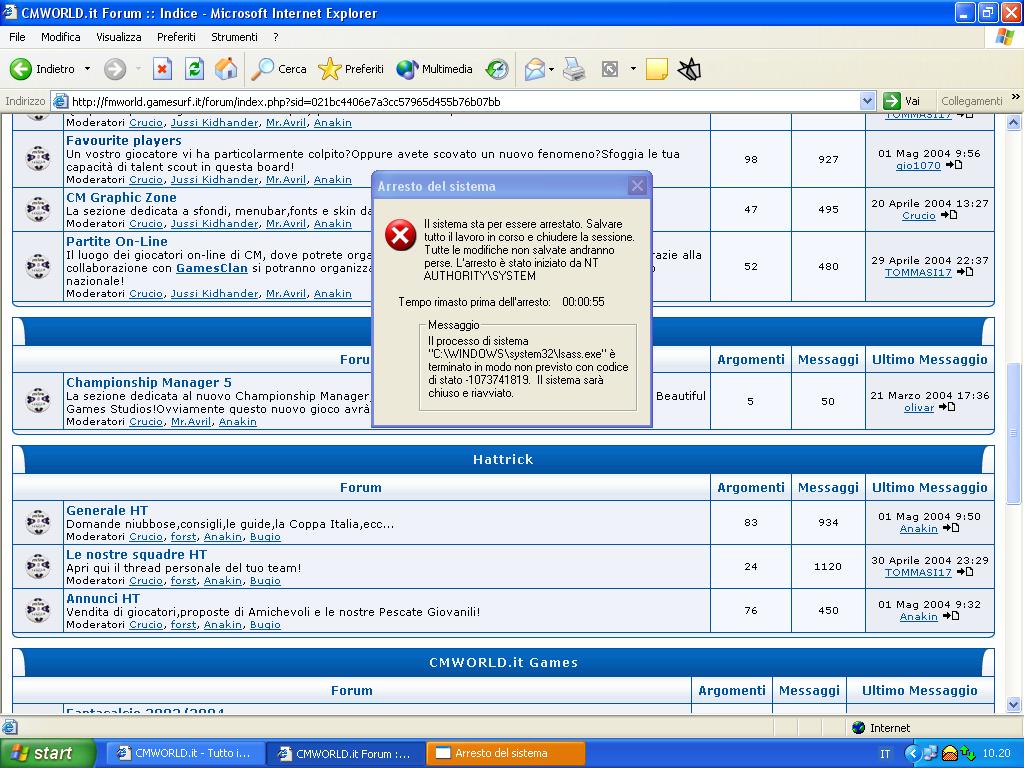Click the Internet zone status bar entry
The image size is (1024, 768).
881,728
